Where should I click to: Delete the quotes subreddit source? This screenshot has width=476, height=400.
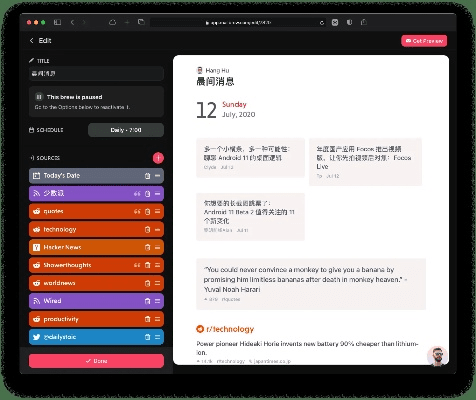(x=147, y=211)
